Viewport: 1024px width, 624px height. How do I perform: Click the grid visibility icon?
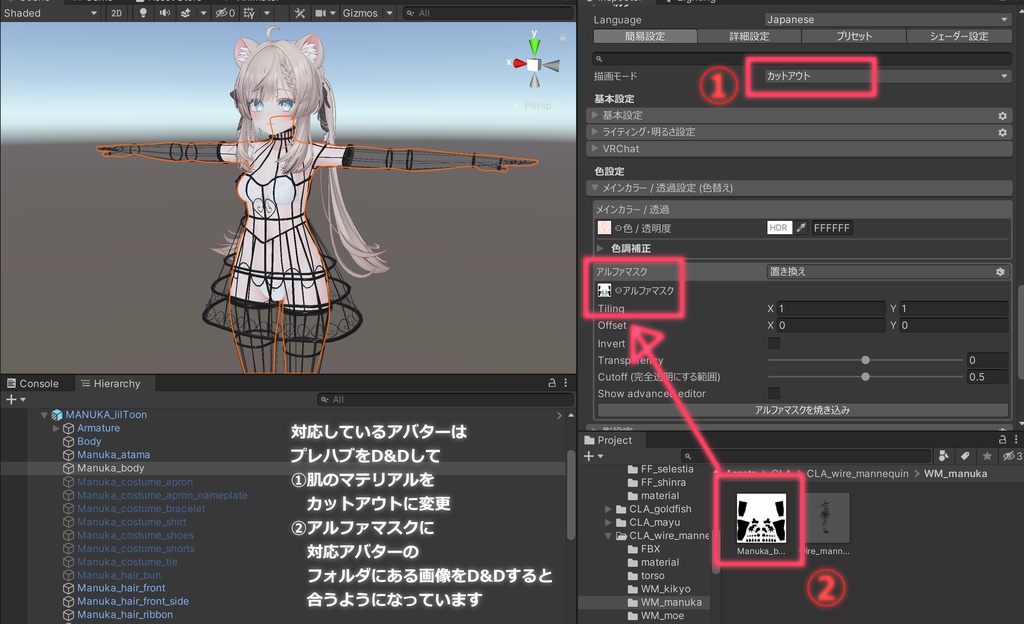(249, 13)
